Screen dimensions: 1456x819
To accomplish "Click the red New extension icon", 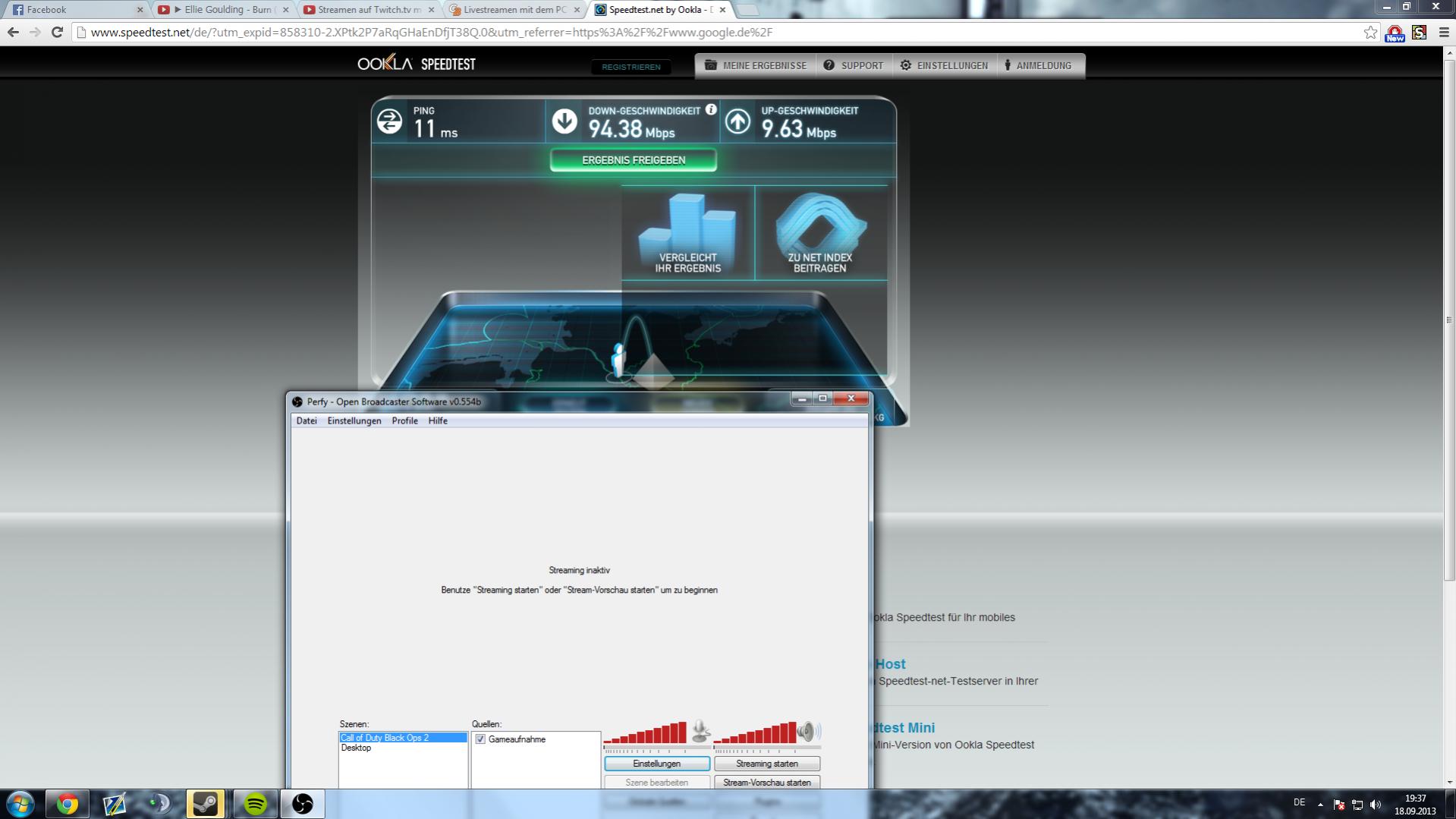I will 1395,33.
